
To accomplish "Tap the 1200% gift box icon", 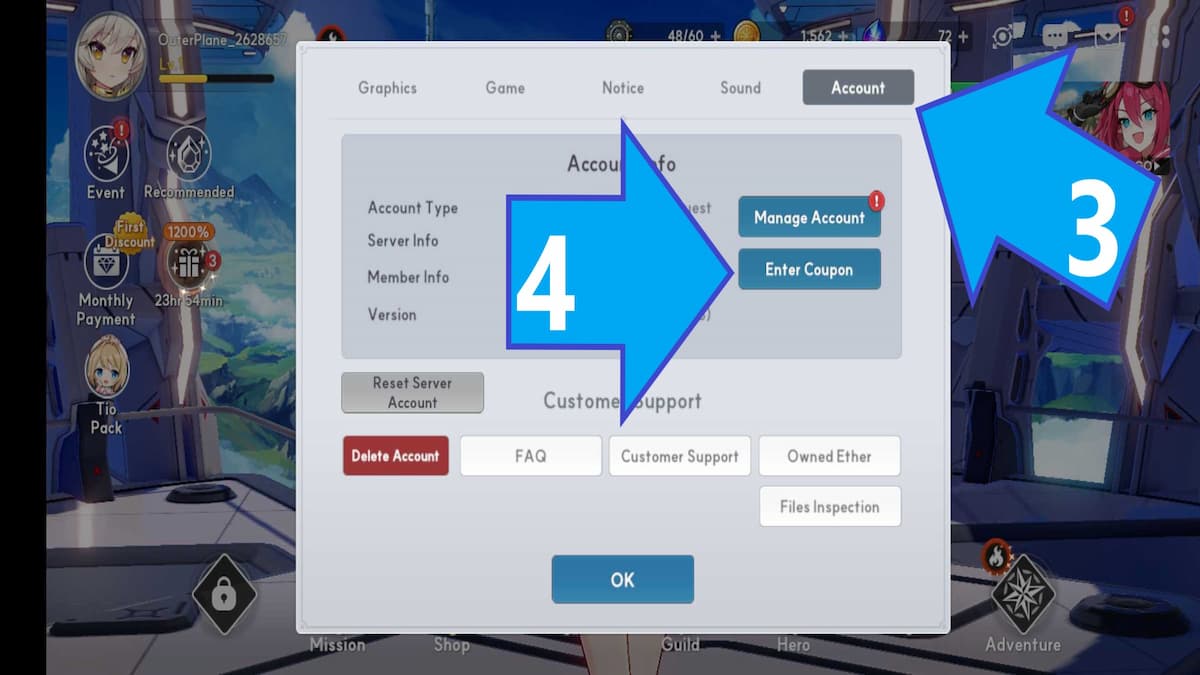I will (189, 264).
